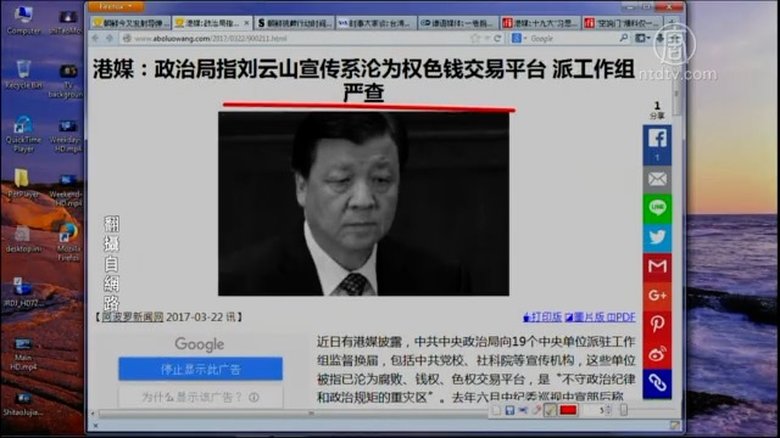The image size is (780, 438).
Task: Click the save icon in annotation toolbar
Action: [x=510, y=411]
